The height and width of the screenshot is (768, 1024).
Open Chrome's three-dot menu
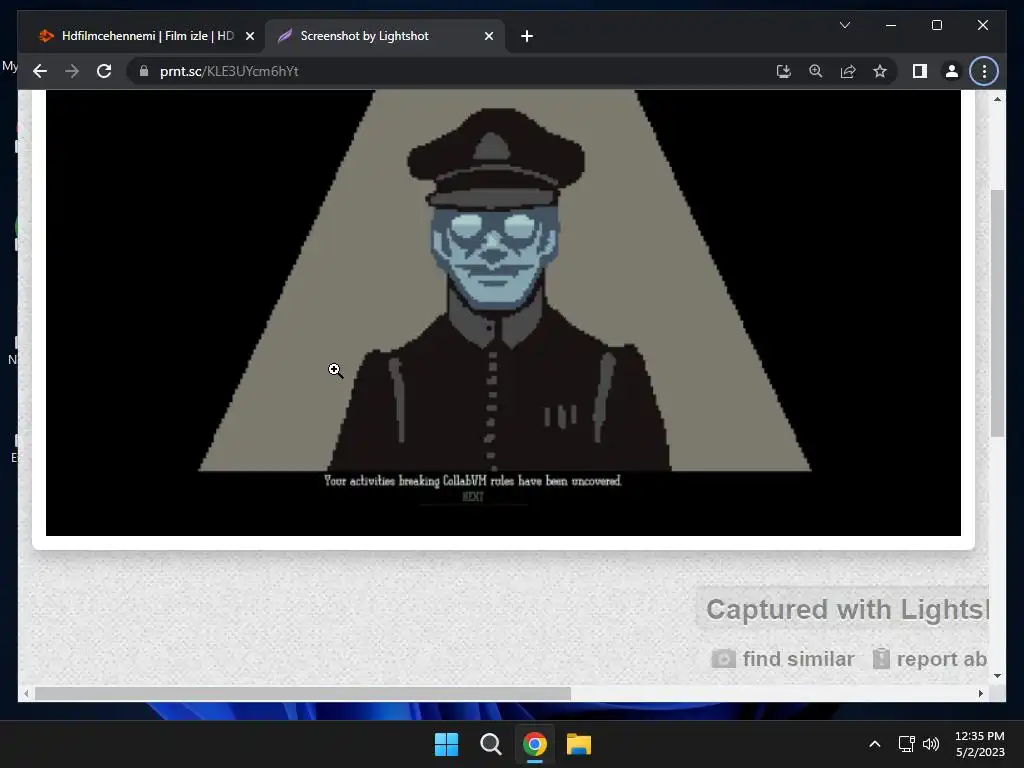984,71
